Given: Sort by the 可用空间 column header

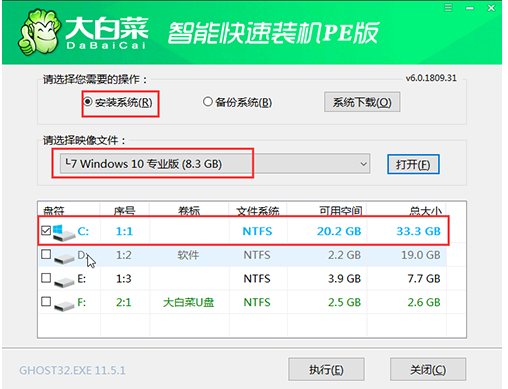Looking at the screenshot, I should [341, 210].
